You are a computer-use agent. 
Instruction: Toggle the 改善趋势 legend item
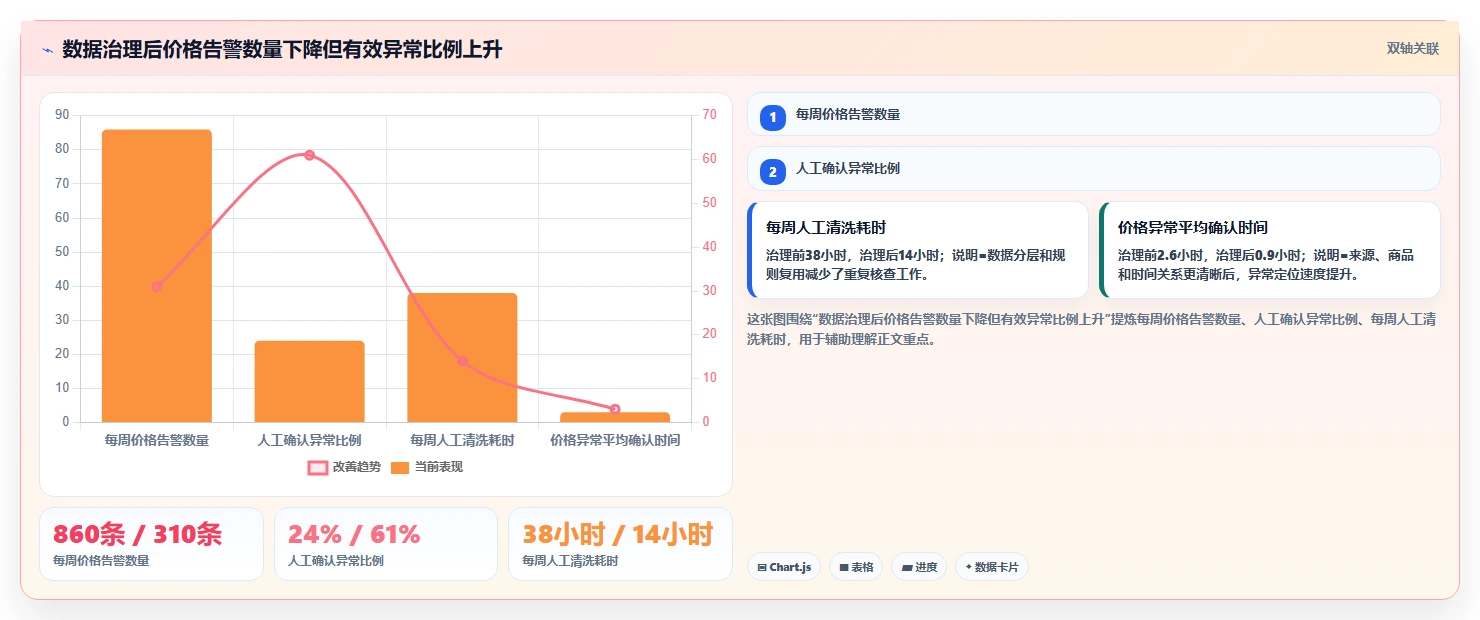(344, 467)
